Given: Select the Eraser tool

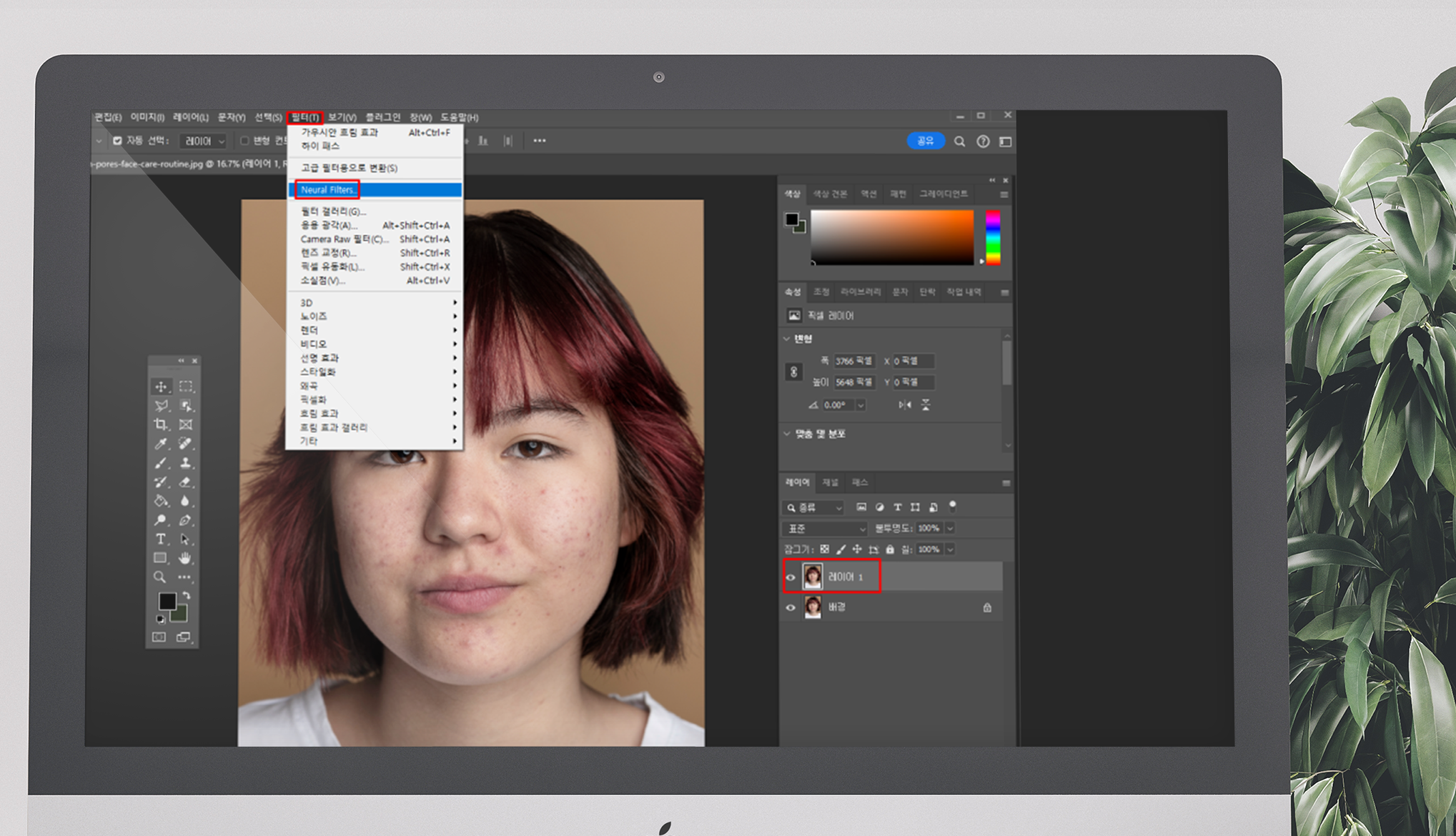Looking at the screenshot, I should coord(185,482).
